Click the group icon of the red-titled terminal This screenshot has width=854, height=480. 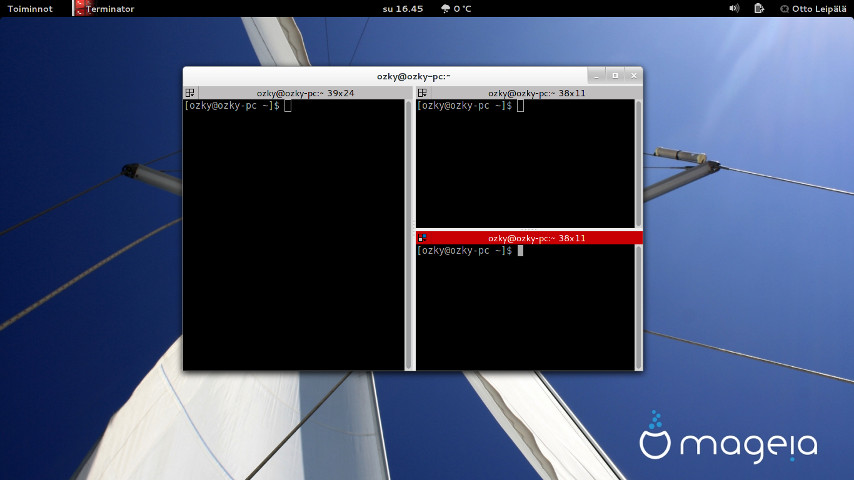(422, 238)
